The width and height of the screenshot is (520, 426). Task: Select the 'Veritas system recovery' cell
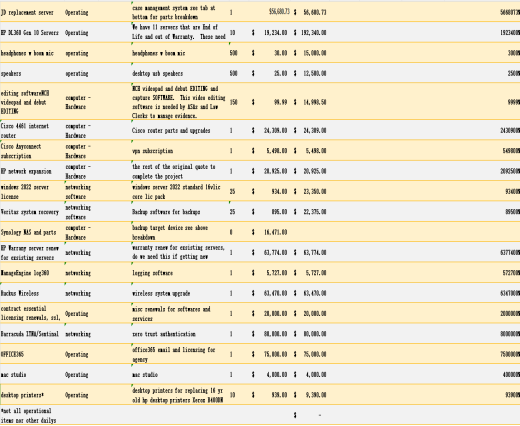pos(32,212)
